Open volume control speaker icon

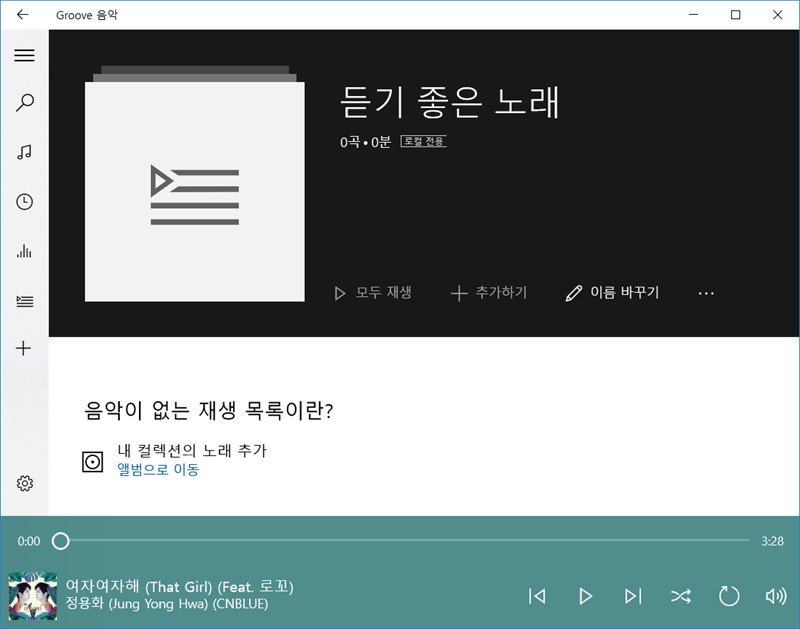(776, 596)
